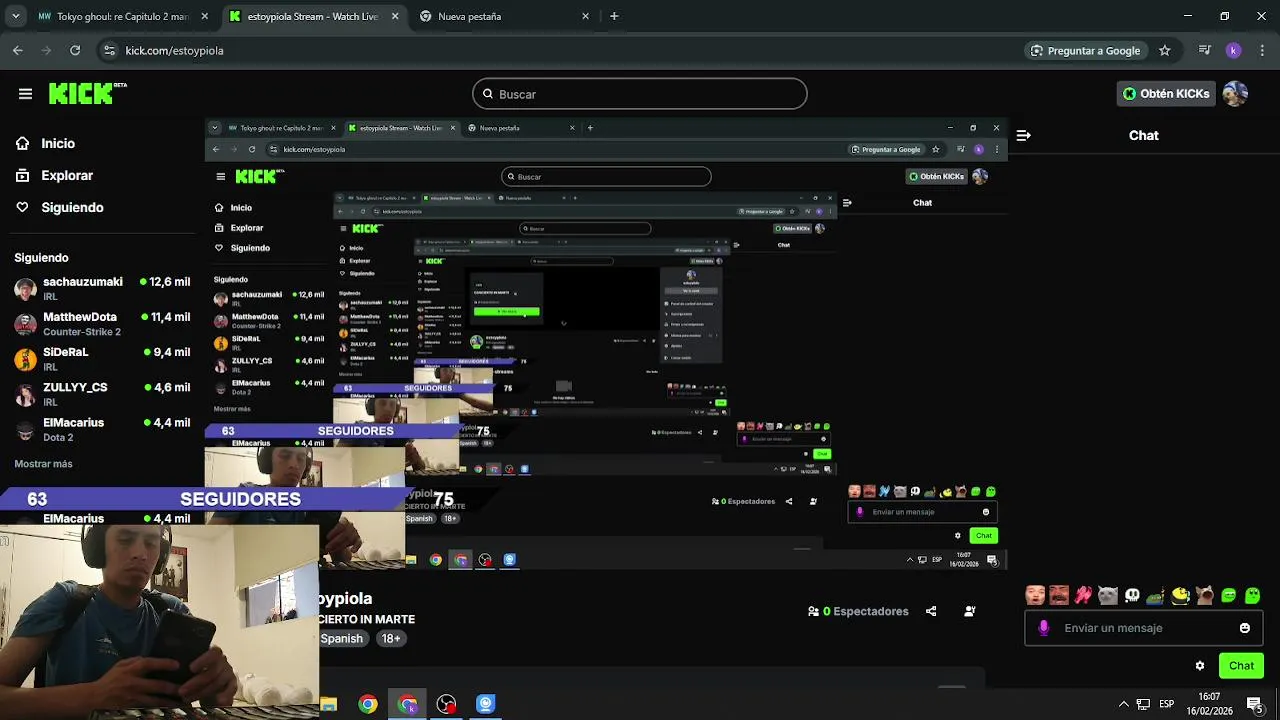
Task: Click the Buscar search field
Action: (x=640, y=94)
